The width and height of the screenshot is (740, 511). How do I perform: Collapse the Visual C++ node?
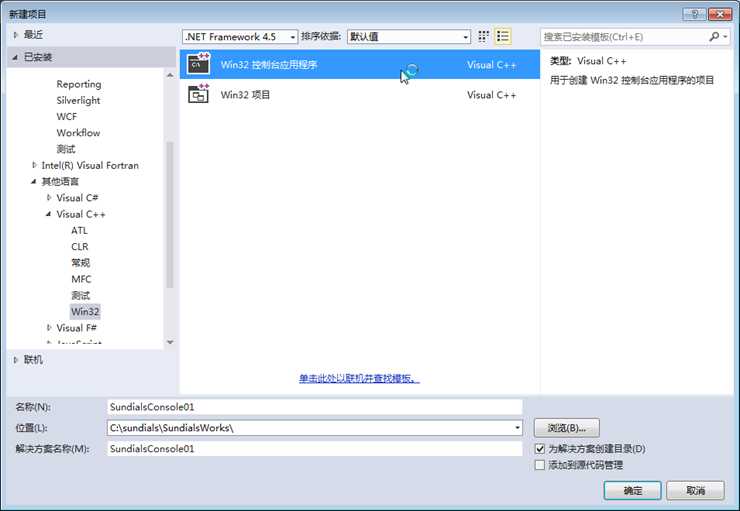pyautogui.click(x=49, y=214)
